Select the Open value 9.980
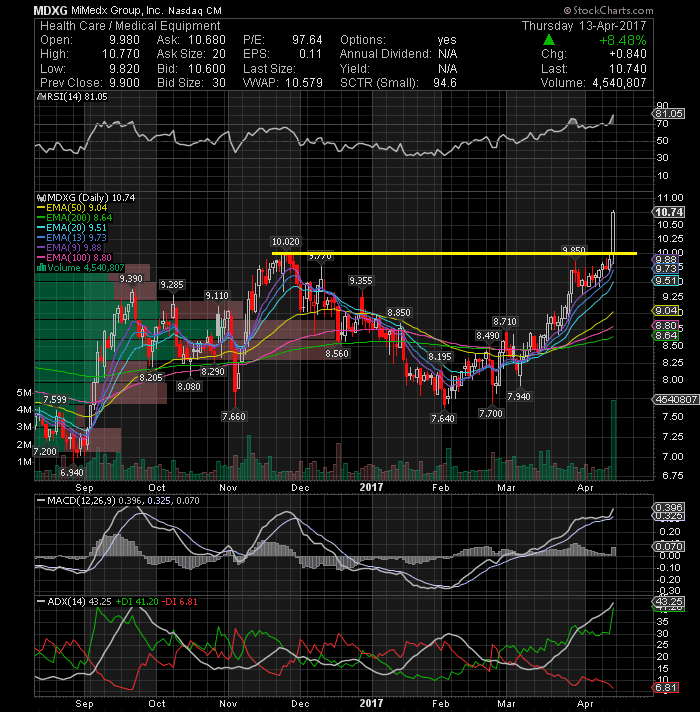 (124, 40)
